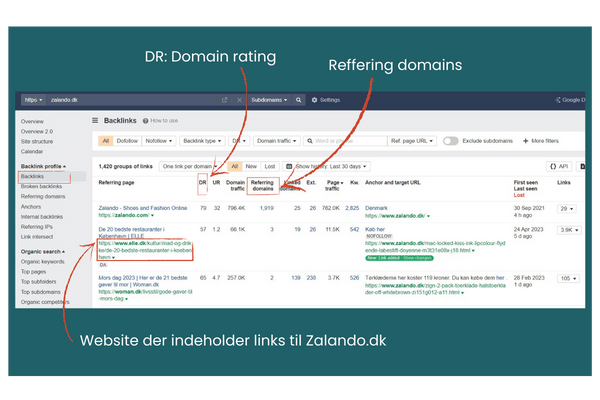The width and height of the screenshot is (600, 400).
Task: Expand links dropdown showing 105
Action: [x=568, y=278]
